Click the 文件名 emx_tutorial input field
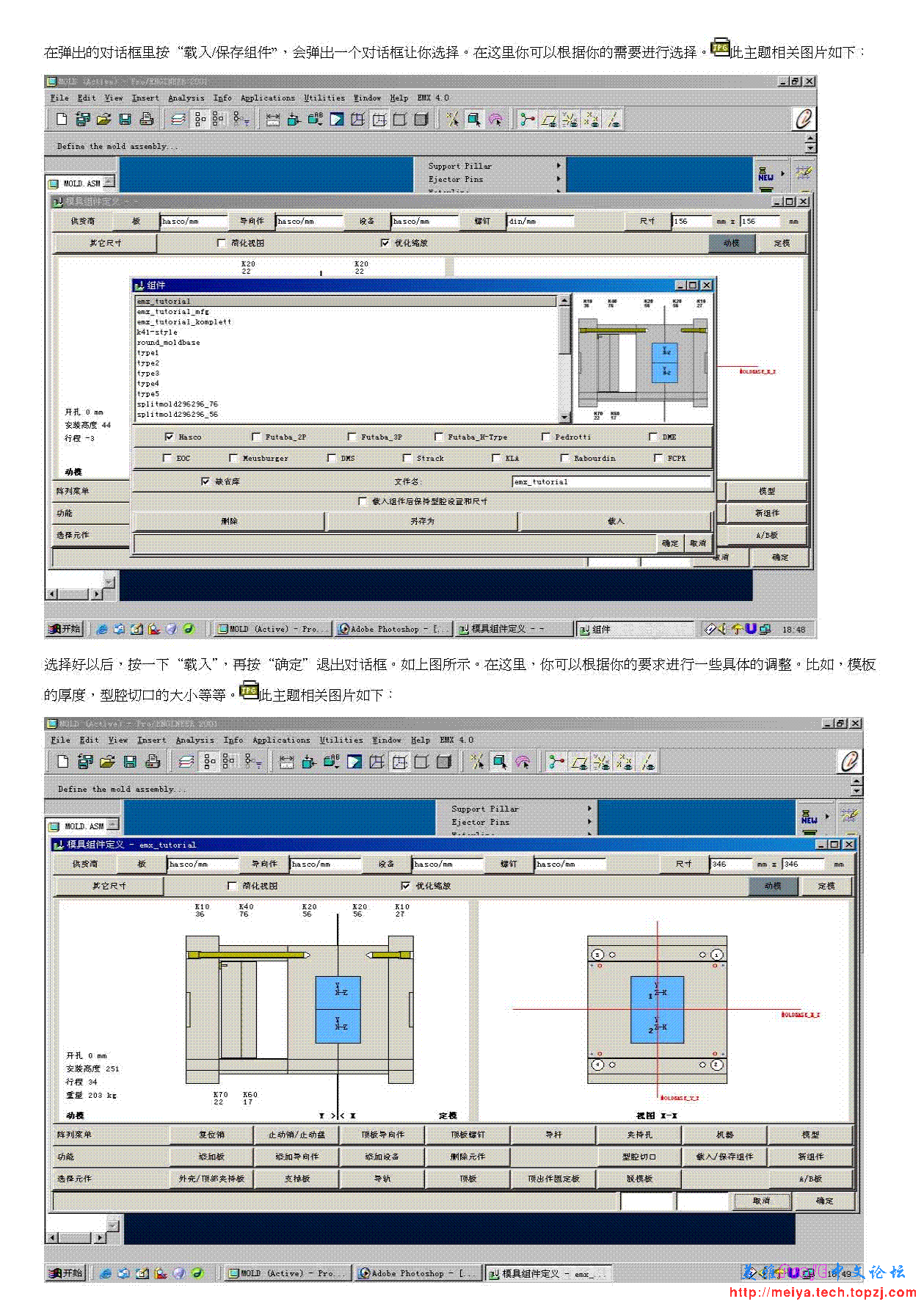Screen dimensions: 924x1307 point(611,481)
